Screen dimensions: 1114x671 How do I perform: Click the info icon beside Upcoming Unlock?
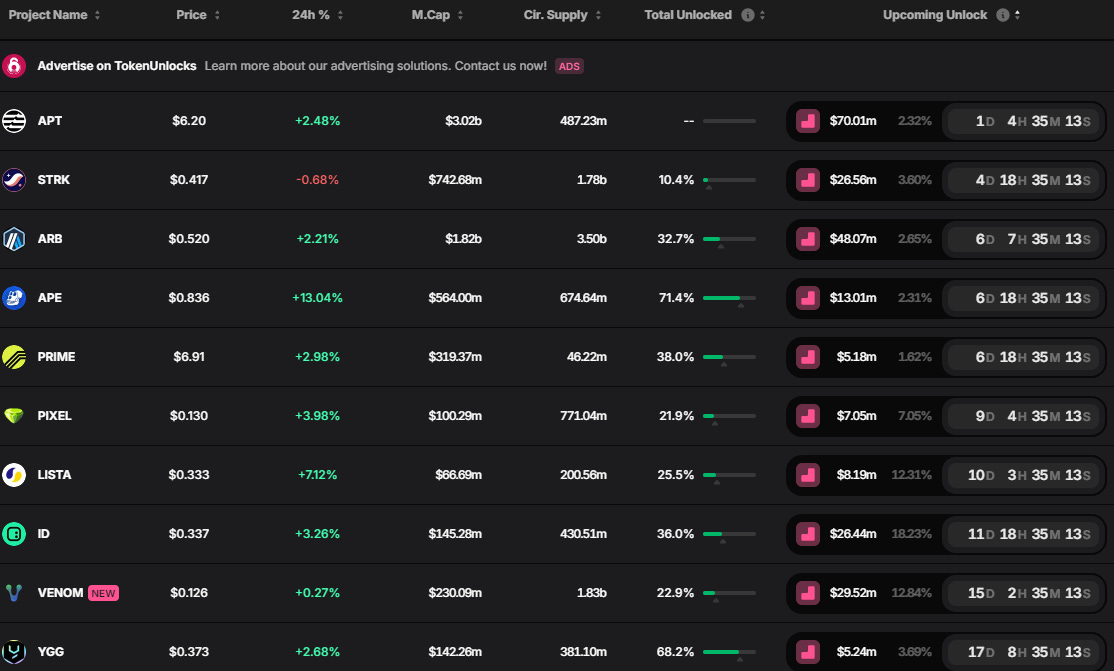point(1002,15)
